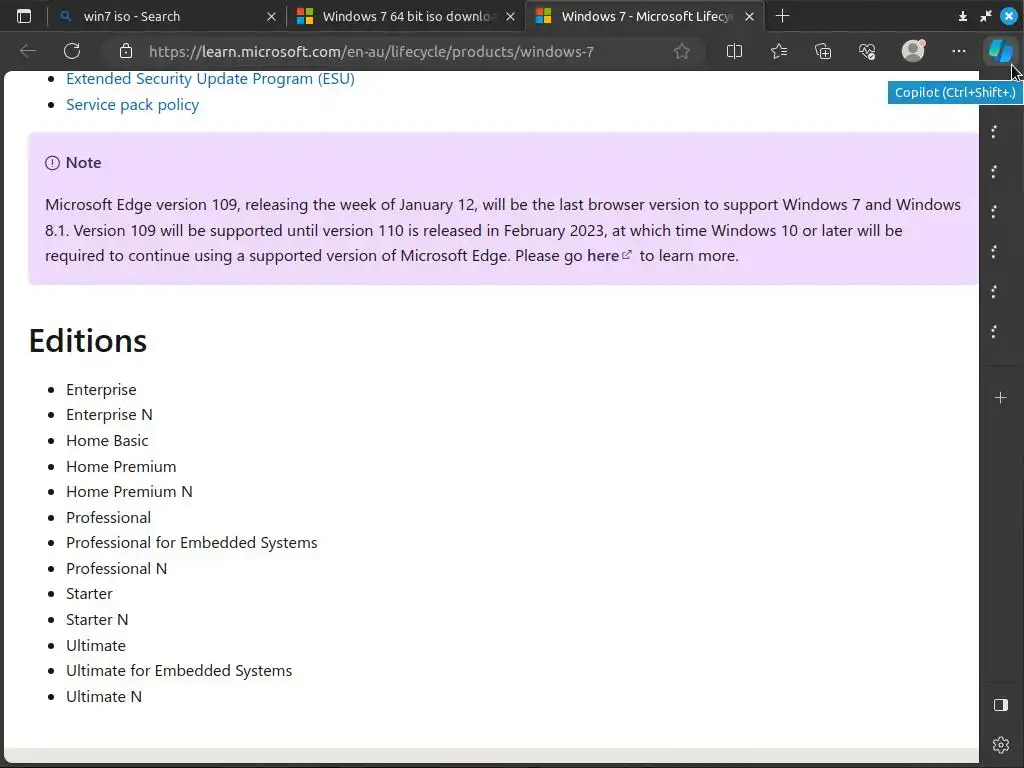1024x768 pixels.
Task: Select the Windows 7 Microsoft Lifecycle tab
Action: coord(643,16)
